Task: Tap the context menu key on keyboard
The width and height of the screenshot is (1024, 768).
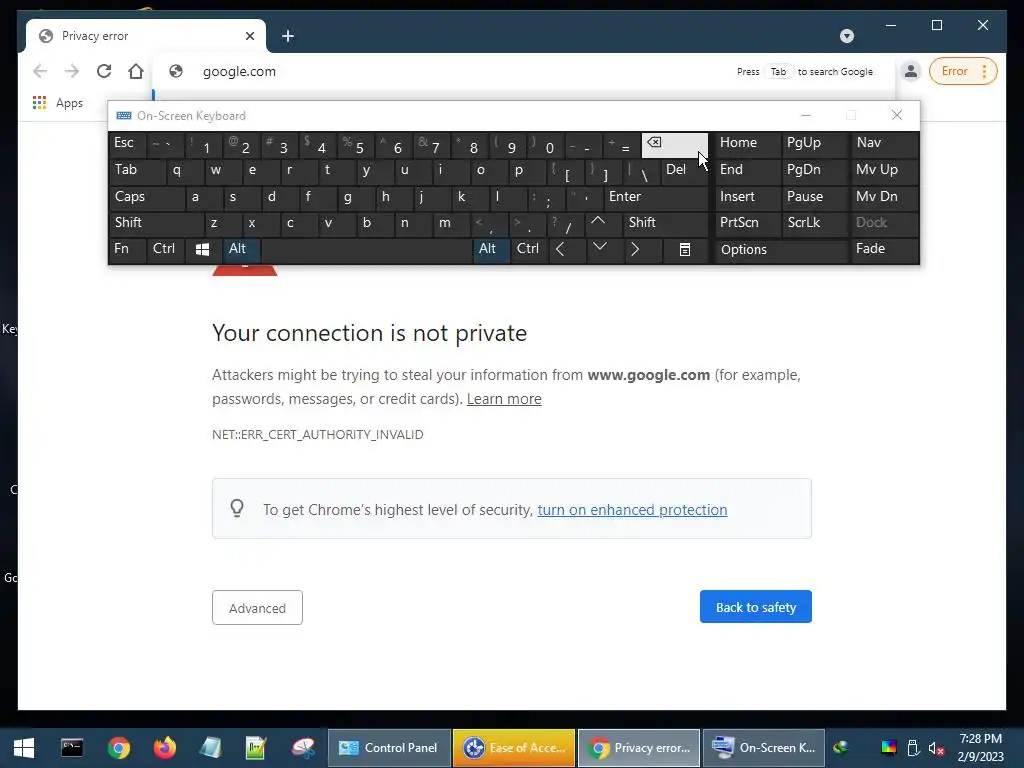Action: (684, 249)
